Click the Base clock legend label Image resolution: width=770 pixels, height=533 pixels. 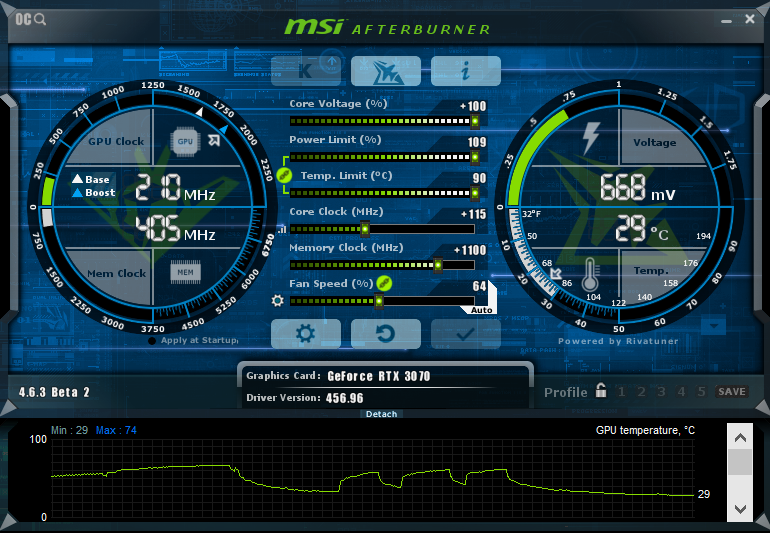(91, 179)
